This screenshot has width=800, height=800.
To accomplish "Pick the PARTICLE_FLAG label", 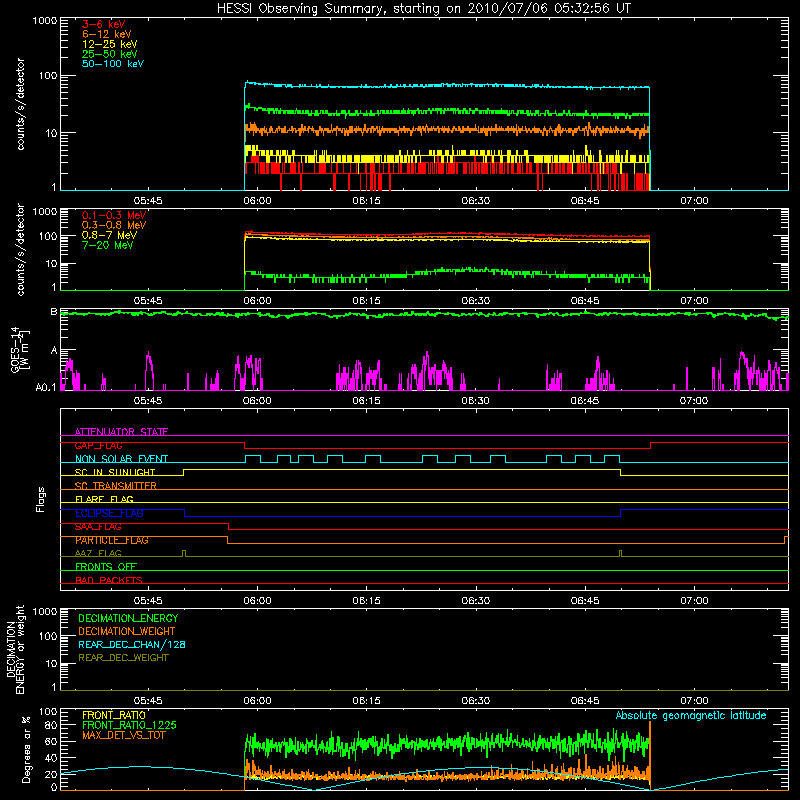I will 112,540.
